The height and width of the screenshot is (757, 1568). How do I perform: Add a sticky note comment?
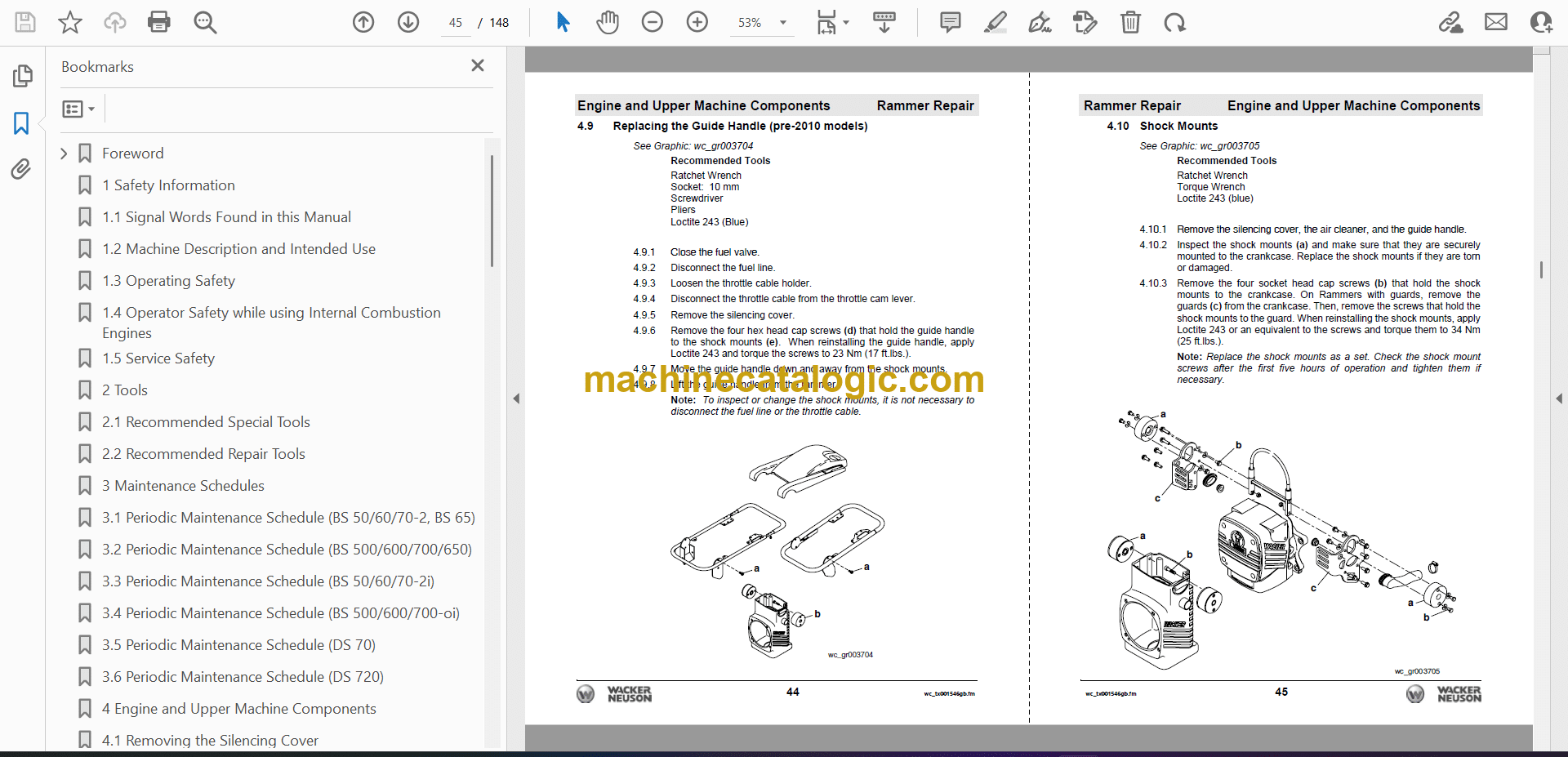[x=951, y=22]
